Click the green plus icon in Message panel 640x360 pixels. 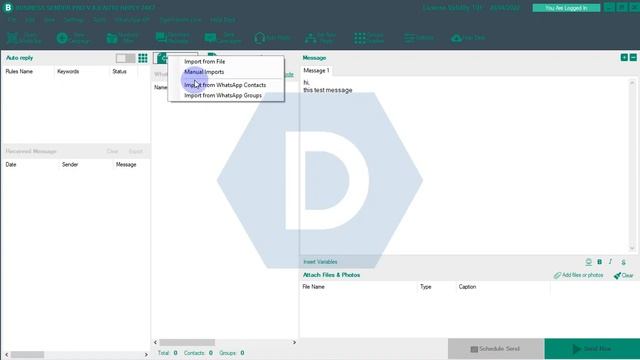pyautogui.click(x=624, y=58)
